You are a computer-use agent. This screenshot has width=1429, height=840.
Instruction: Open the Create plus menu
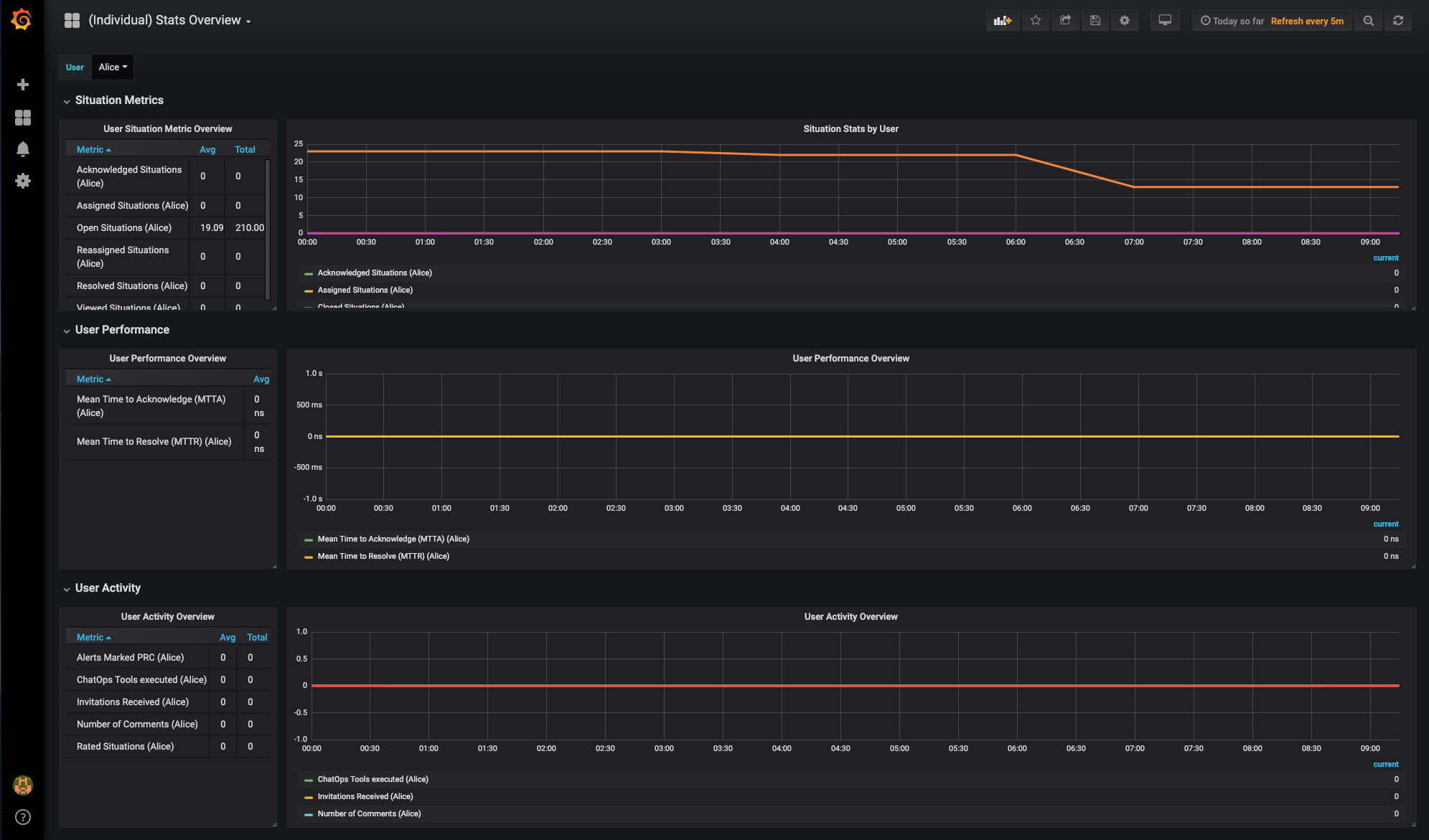tap(23, 85)
